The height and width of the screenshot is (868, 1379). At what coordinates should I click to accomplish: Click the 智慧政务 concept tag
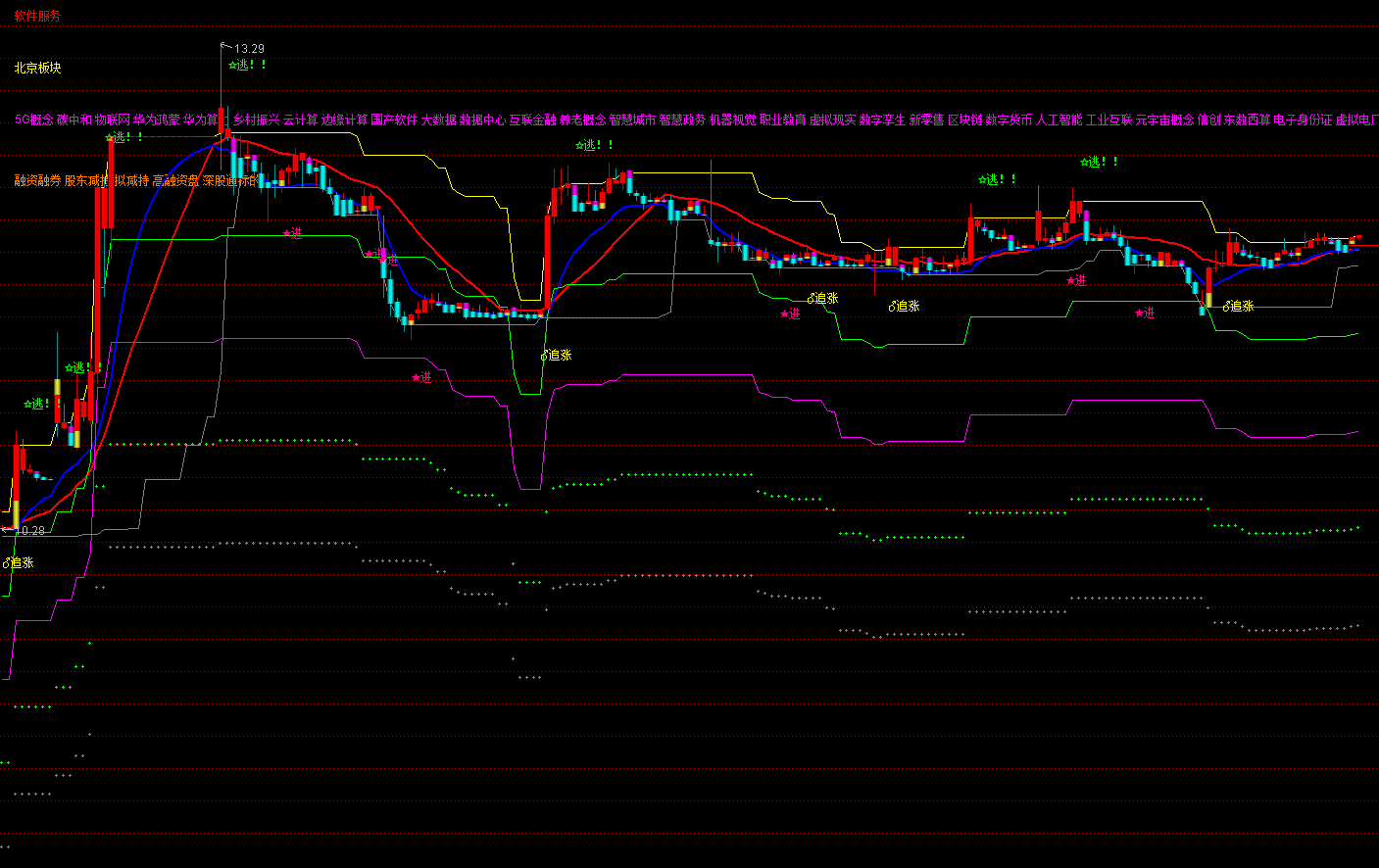tap(683, 120)
